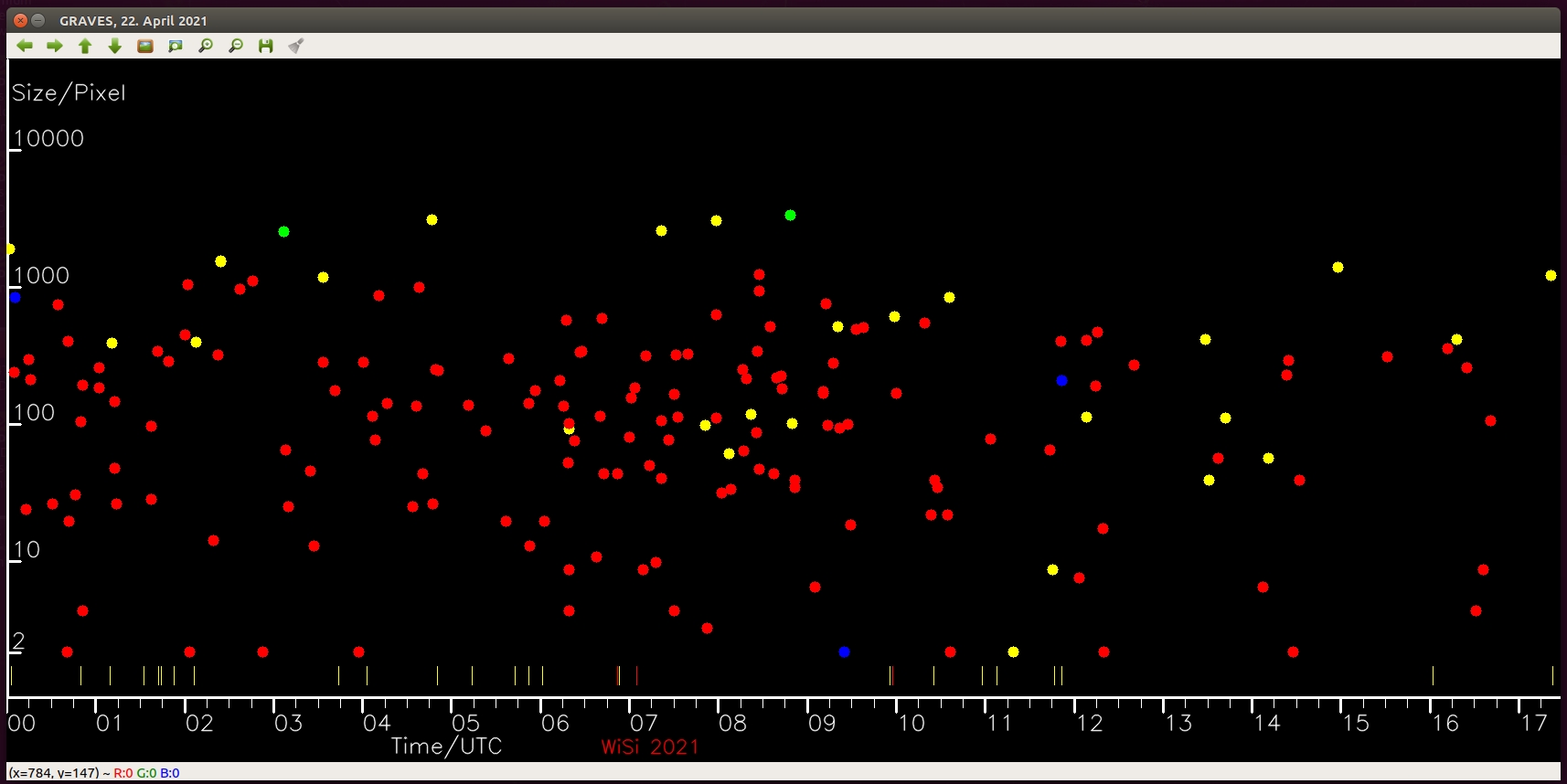Click the '01' hour label on time axis
The height and width of the screenshot is (784, 1567).
click(x=110, y=723)
